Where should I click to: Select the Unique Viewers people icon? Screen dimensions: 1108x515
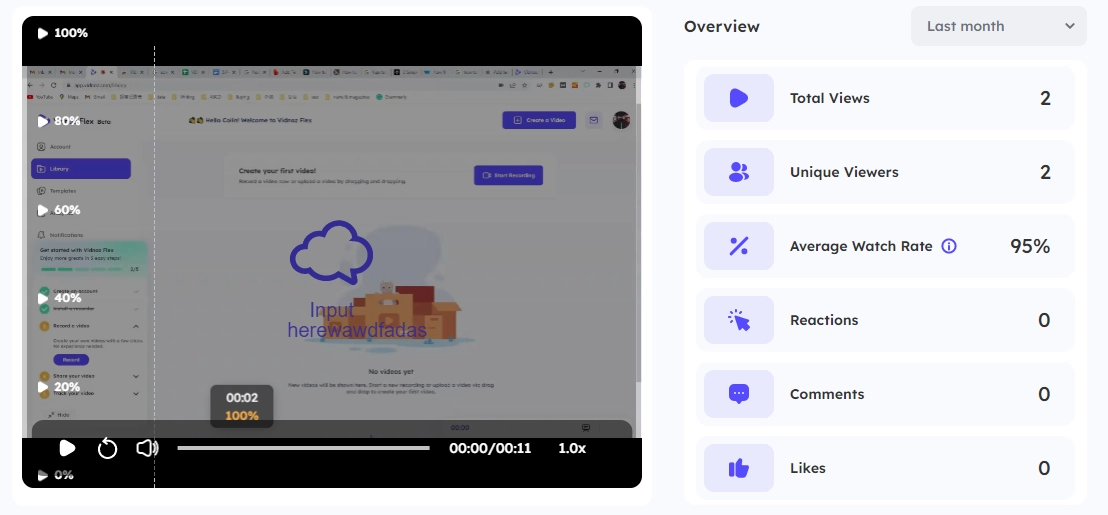point(739,172)
